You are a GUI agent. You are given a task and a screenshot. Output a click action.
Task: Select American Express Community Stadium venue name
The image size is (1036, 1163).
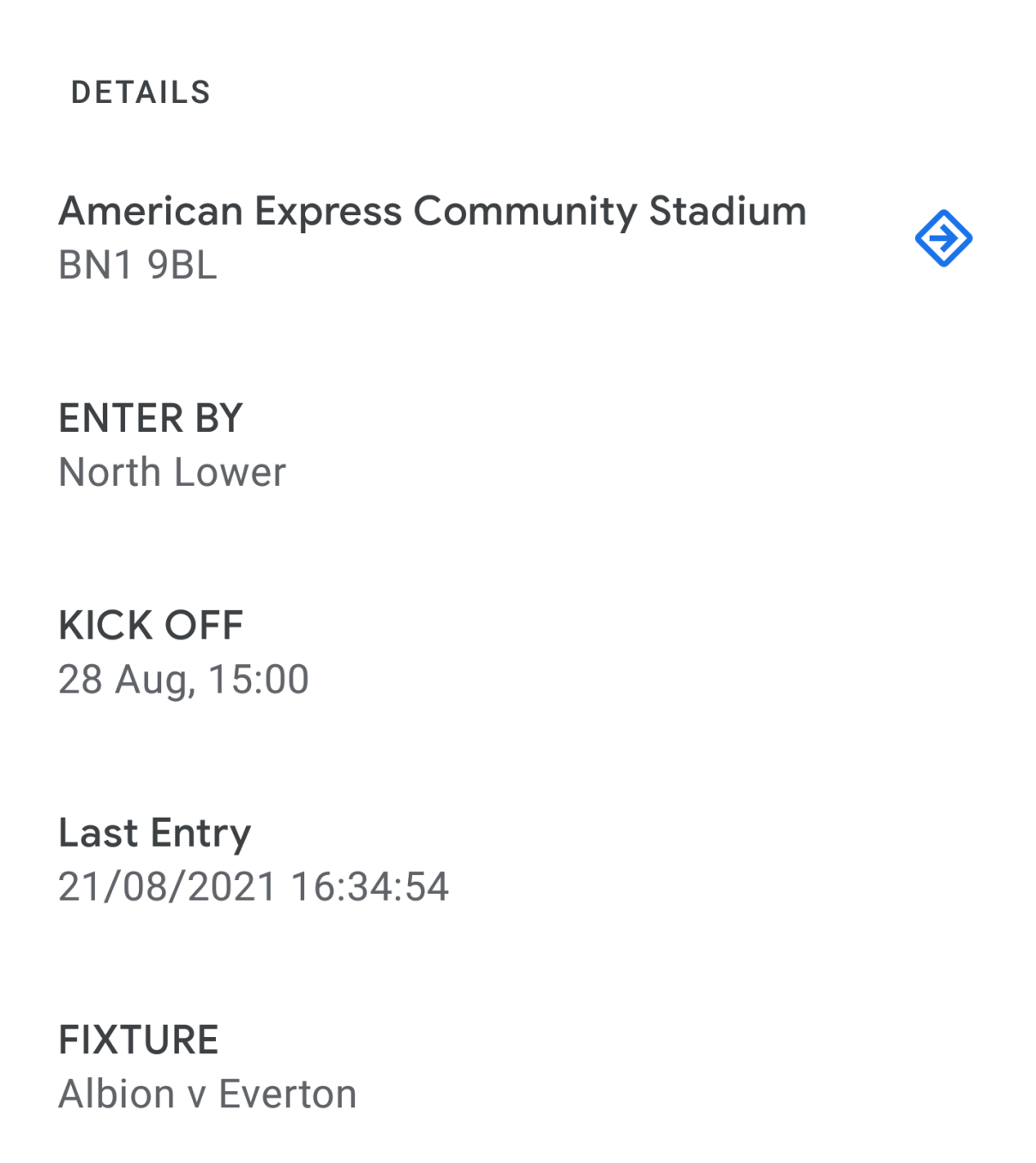pos(433,212)
